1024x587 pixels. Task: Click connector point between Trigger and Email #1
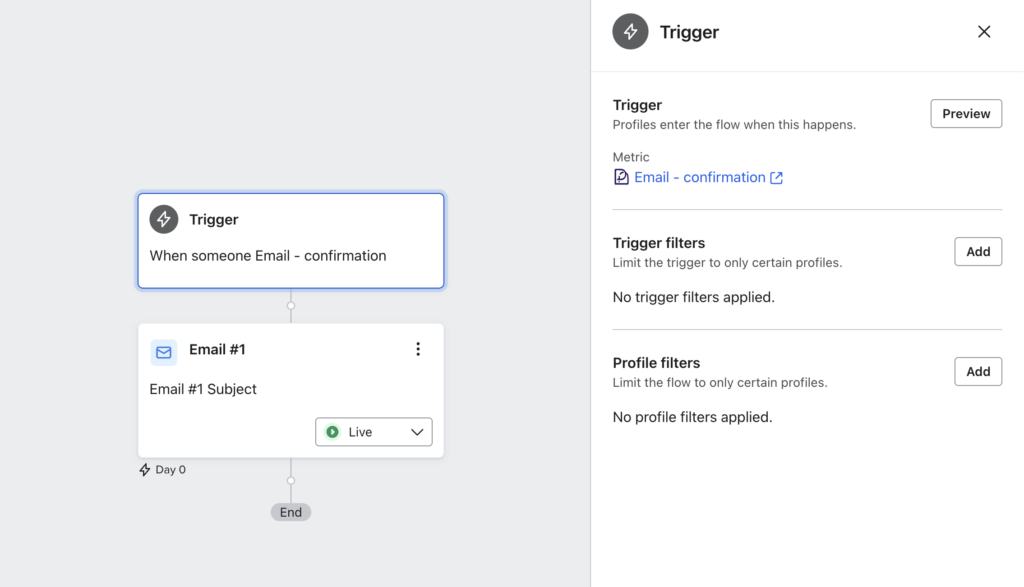point(291,305)
